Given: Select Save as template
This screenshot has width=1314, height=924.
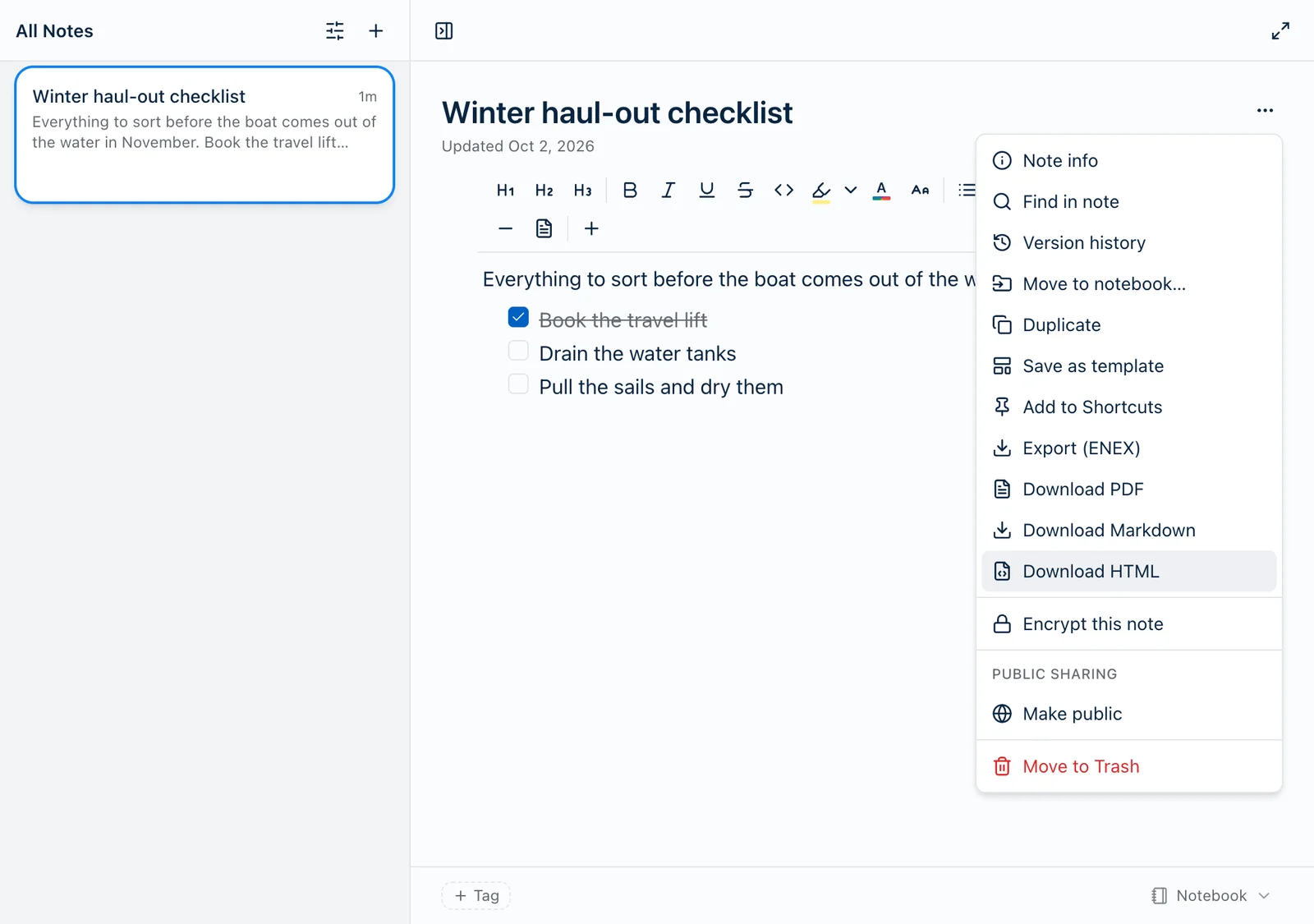Looking at the screenshot, I should (x=1128, y=366).
